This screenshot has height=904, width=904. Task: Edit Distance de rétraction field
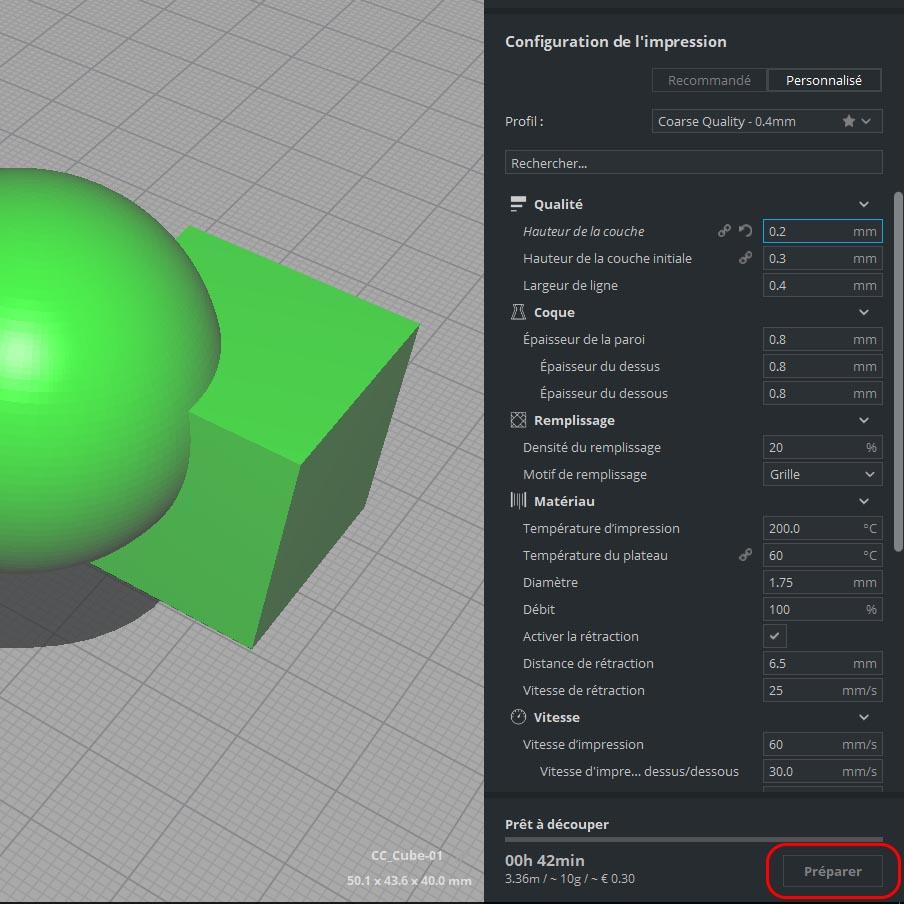click(x=822, y=664)
